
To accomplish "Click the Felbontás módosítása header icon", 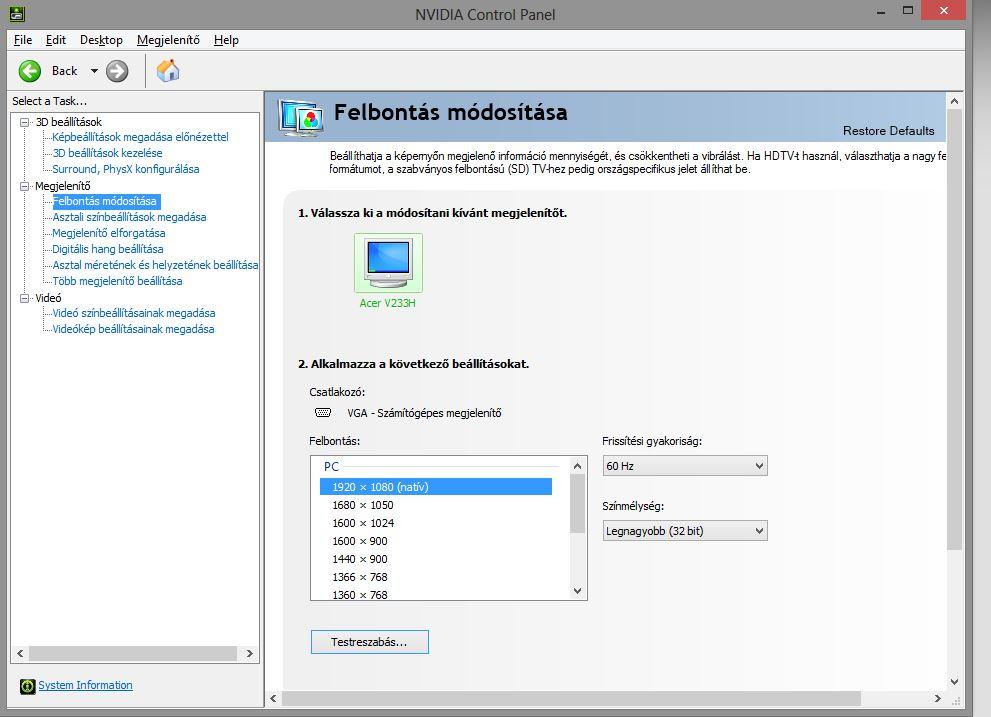I will click(x=301, y=118).
